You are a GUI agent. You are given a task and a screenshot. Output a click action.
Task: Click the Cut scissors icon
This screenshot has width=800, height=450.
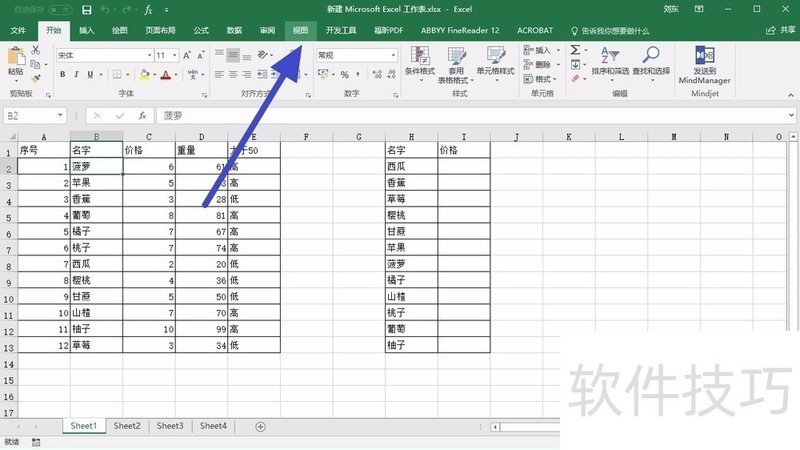[35, 50]
